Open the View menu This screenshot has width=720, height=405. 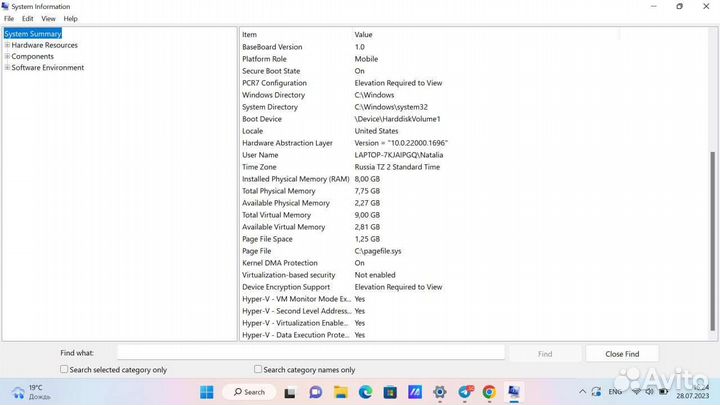[x=48, y=19]
